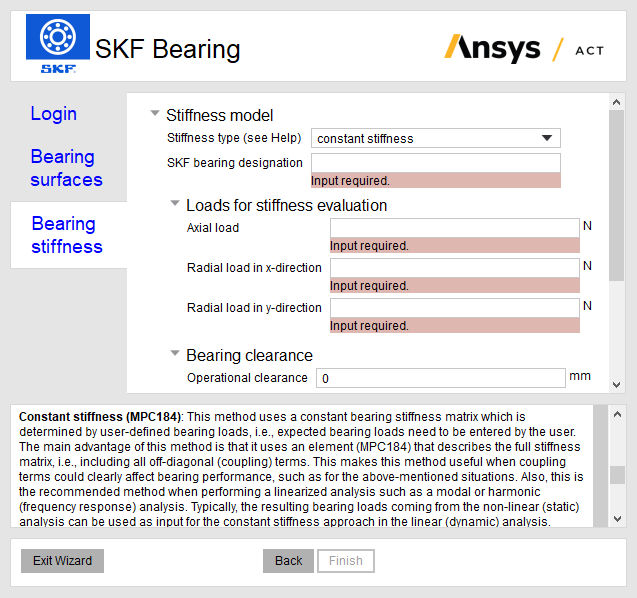Click the help text scrollbar thumb
637x598 pixels.
[618, 475]
